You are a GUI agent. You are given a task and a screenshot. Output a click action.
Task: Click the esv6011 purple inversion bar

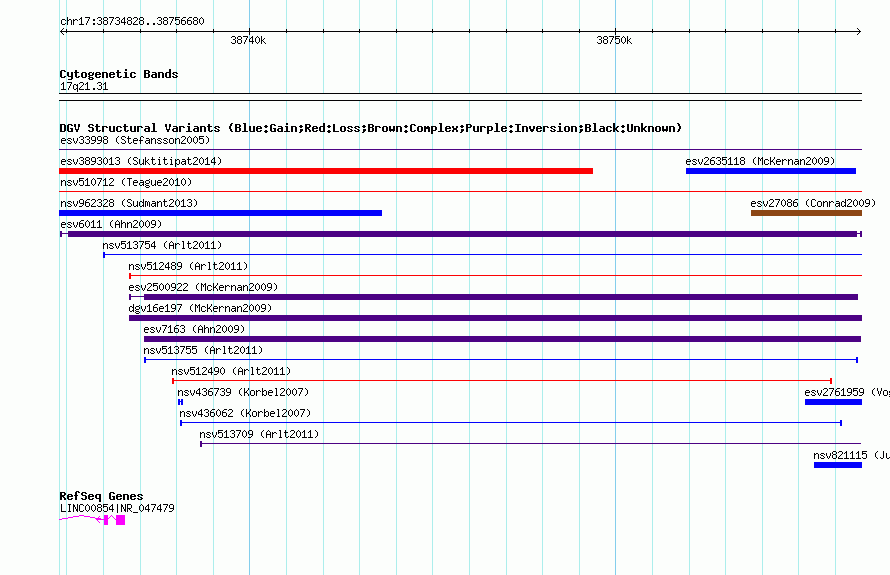click(461, 234)
